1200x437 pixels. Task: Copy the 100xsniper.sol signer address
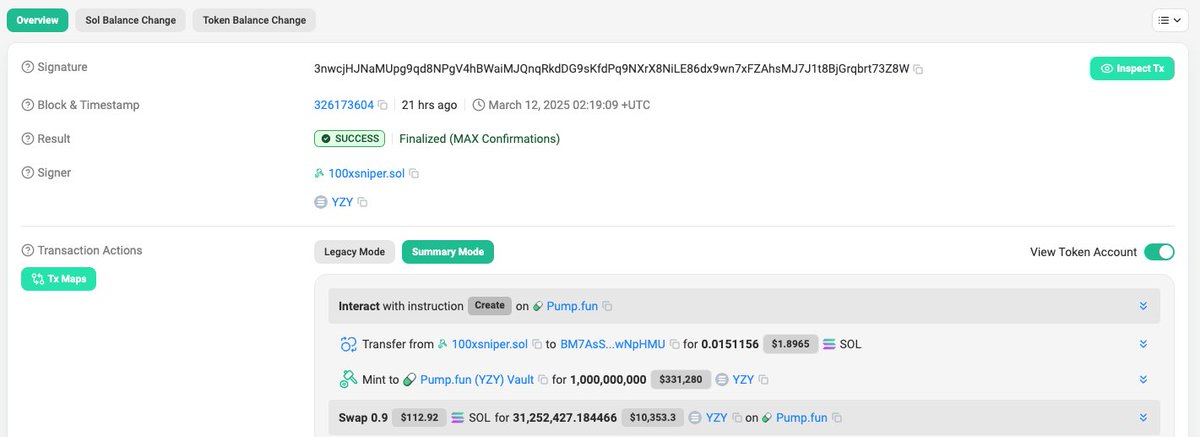(414, 174)
